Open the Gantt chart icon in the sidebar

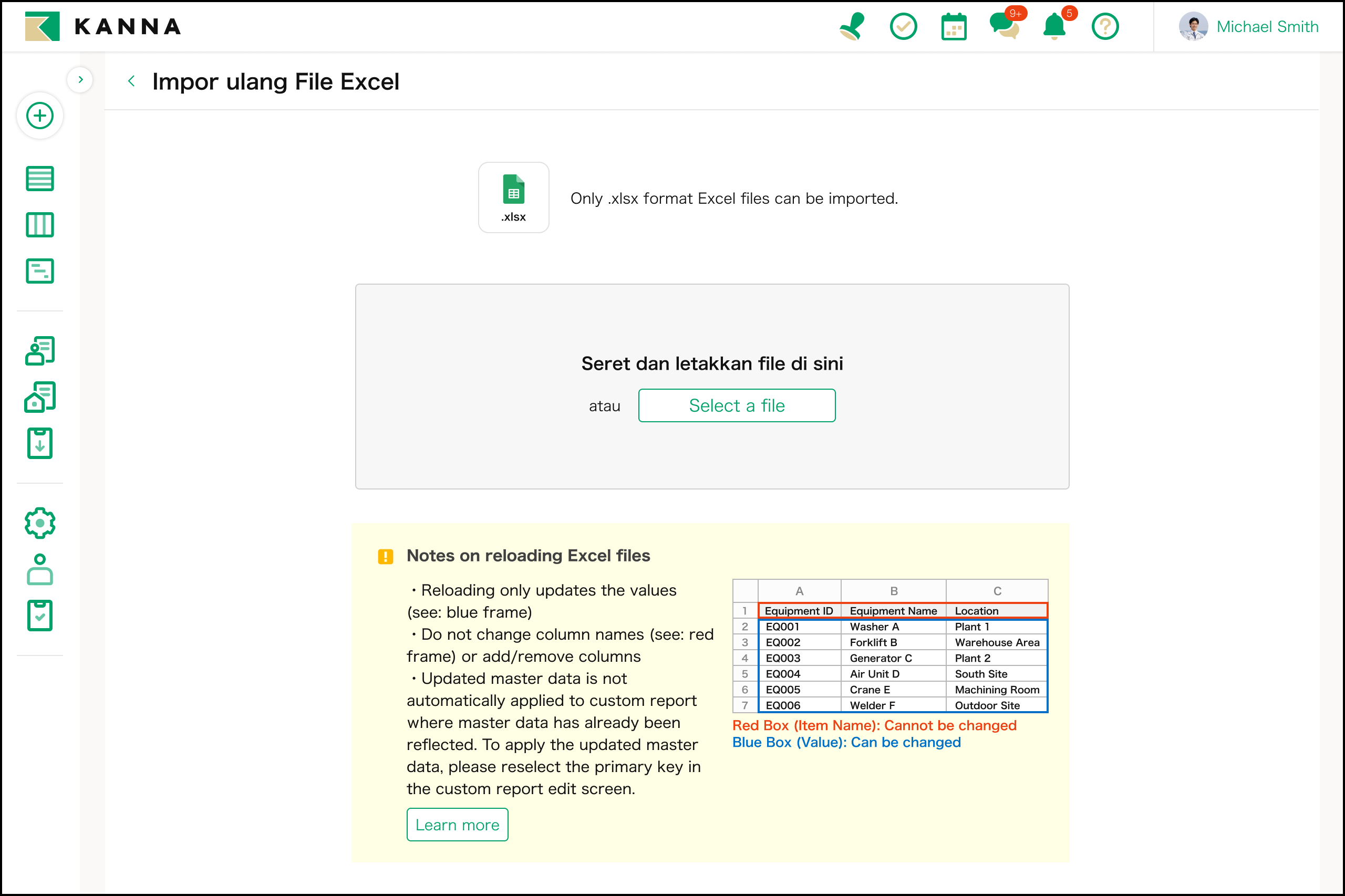40,271
